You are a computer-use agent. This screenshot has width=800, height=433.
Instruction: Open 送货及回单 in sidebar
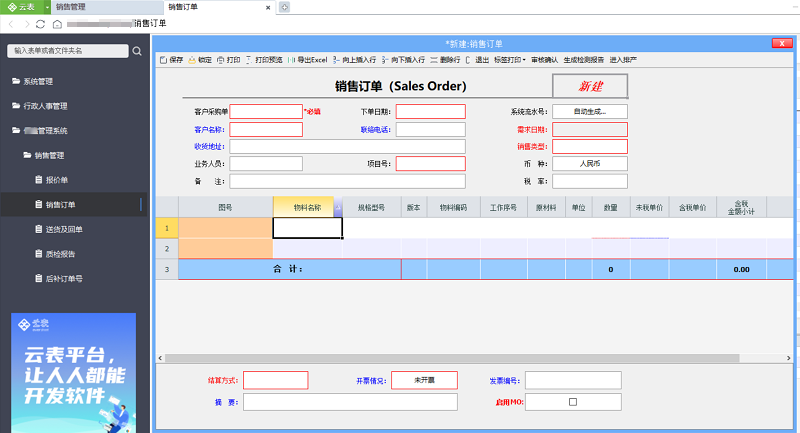coord(59,230)
